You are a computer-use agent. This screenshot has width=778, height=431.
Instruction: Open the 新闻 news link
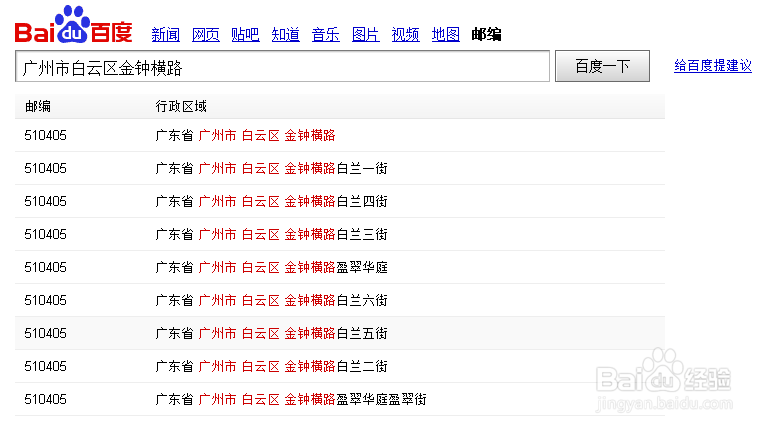166,35
